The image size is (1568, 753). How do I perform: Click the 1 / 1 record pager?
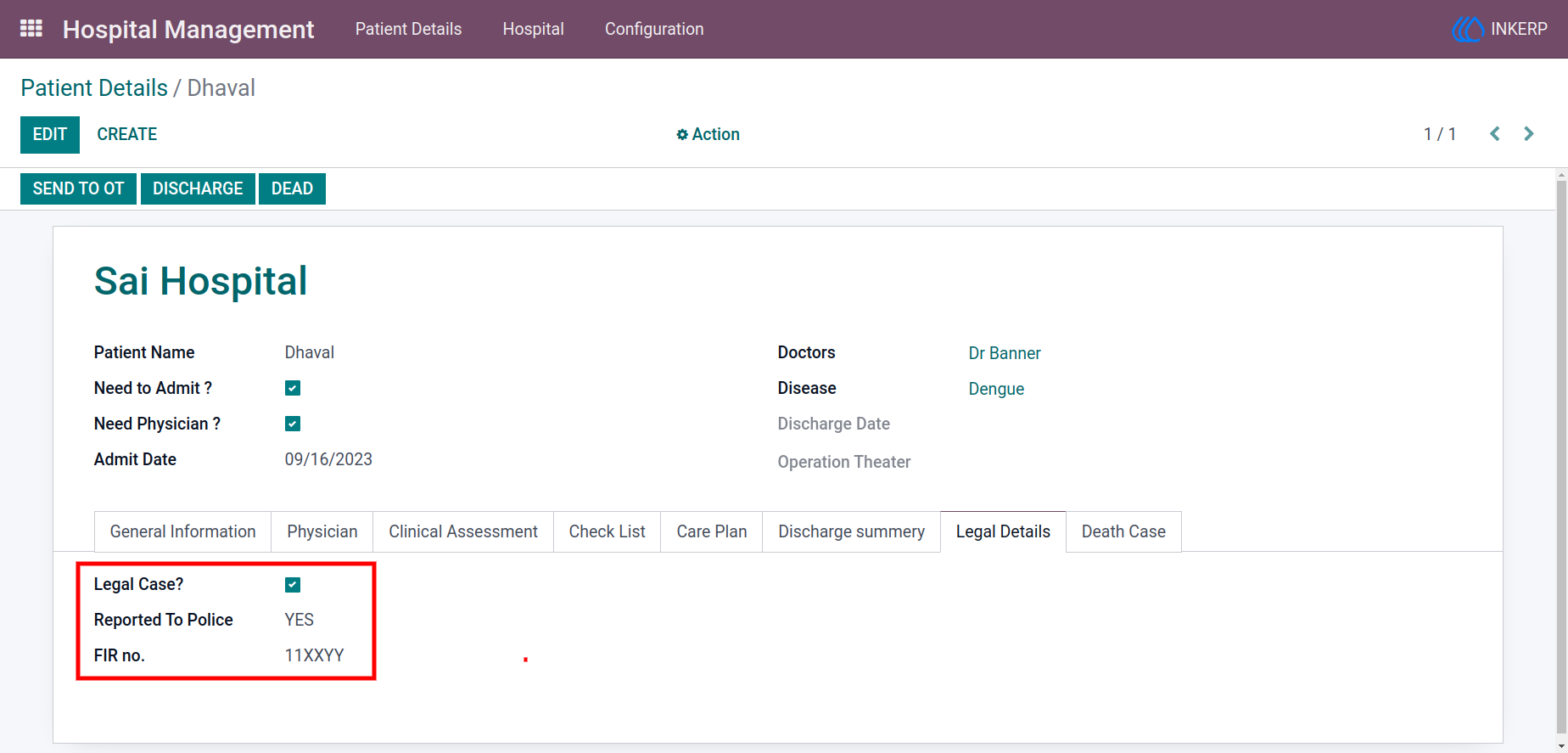click(1440, 134)
